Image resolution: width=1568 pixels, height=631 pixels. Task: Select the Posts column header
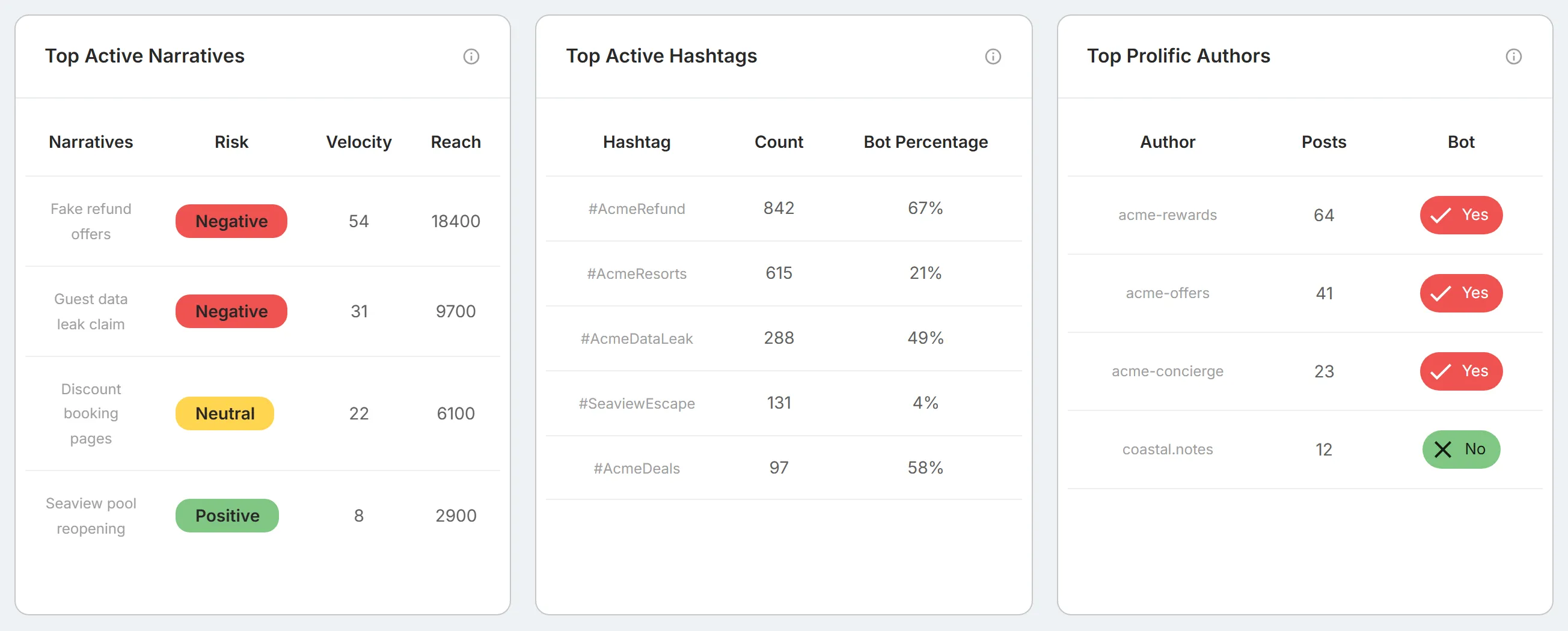(x=1324, y=142)
